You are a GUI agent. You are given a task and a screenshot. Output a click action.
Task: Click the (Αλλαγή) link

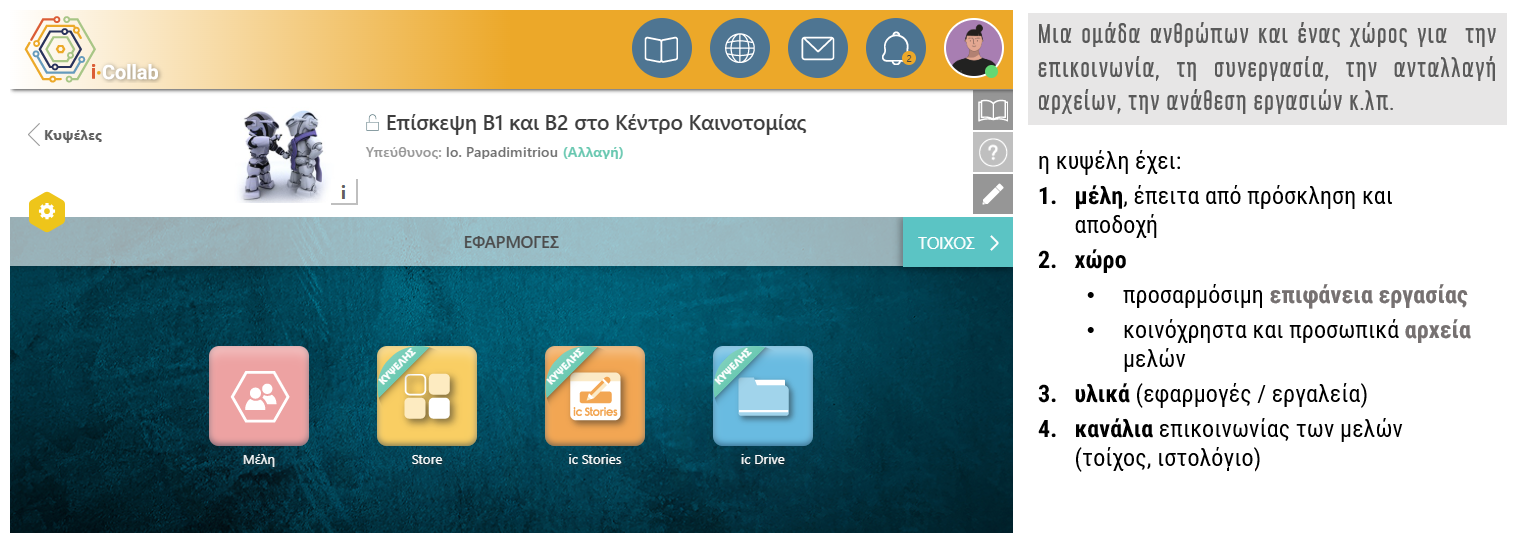click(593, 152)
